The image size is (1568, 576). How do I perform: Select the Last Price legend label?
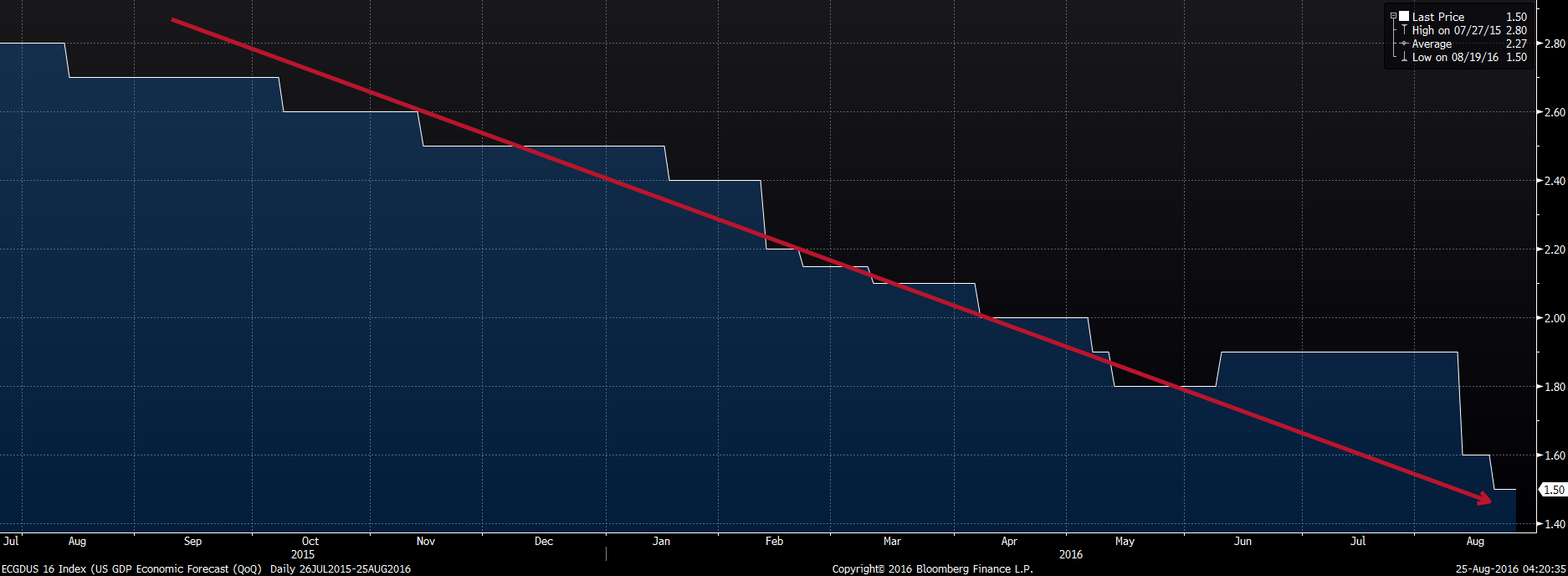[x=1437, y=17]
